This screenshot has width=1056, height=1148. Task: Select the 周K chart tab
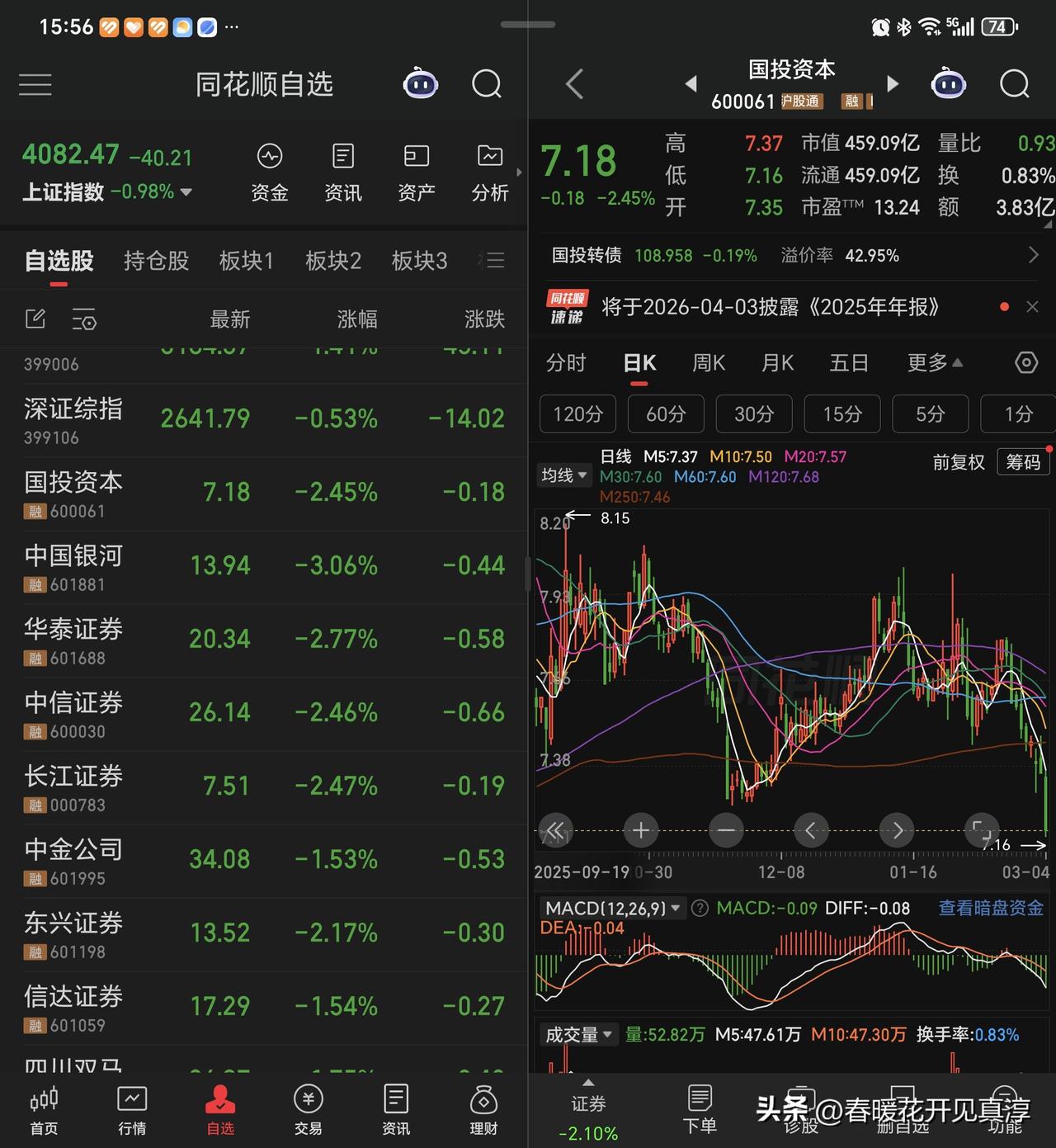pyautogui.click(x=709, y=362)
